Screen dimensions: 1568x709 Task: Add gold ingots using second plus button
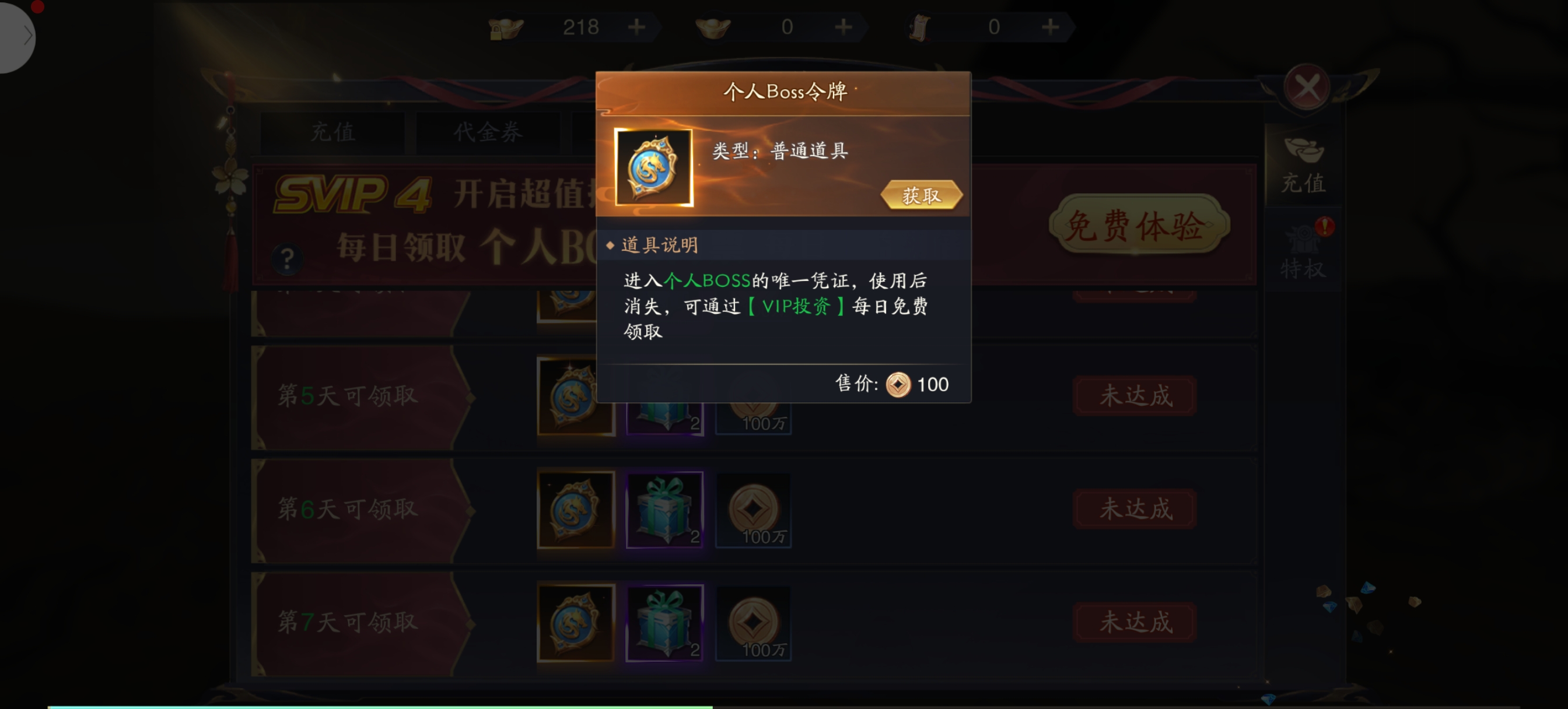coord(843,27)
